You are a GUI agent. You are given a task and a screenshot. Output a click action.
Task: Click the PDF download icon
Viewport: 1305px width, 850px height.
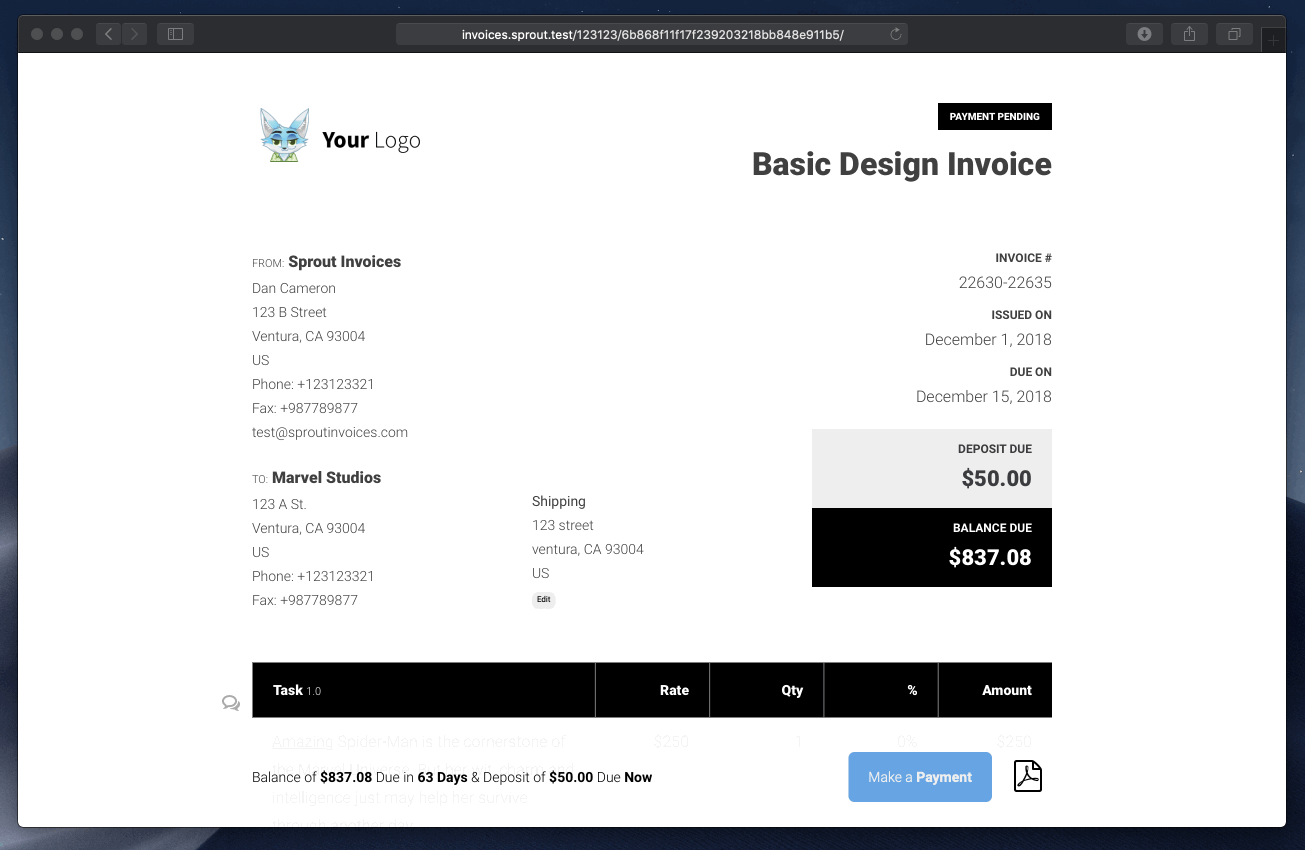[1028, 776]
